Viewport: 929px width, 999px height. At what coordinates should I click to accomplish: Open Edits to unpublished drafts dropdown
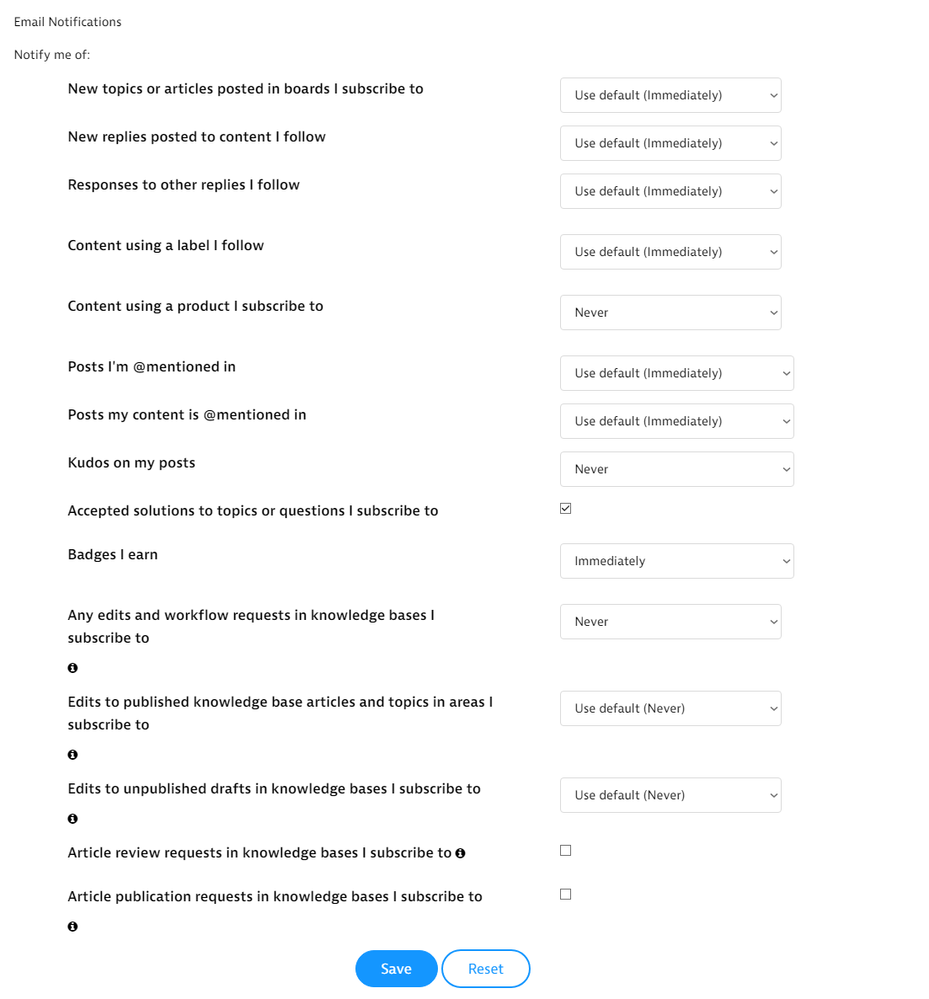pos(670,796)
